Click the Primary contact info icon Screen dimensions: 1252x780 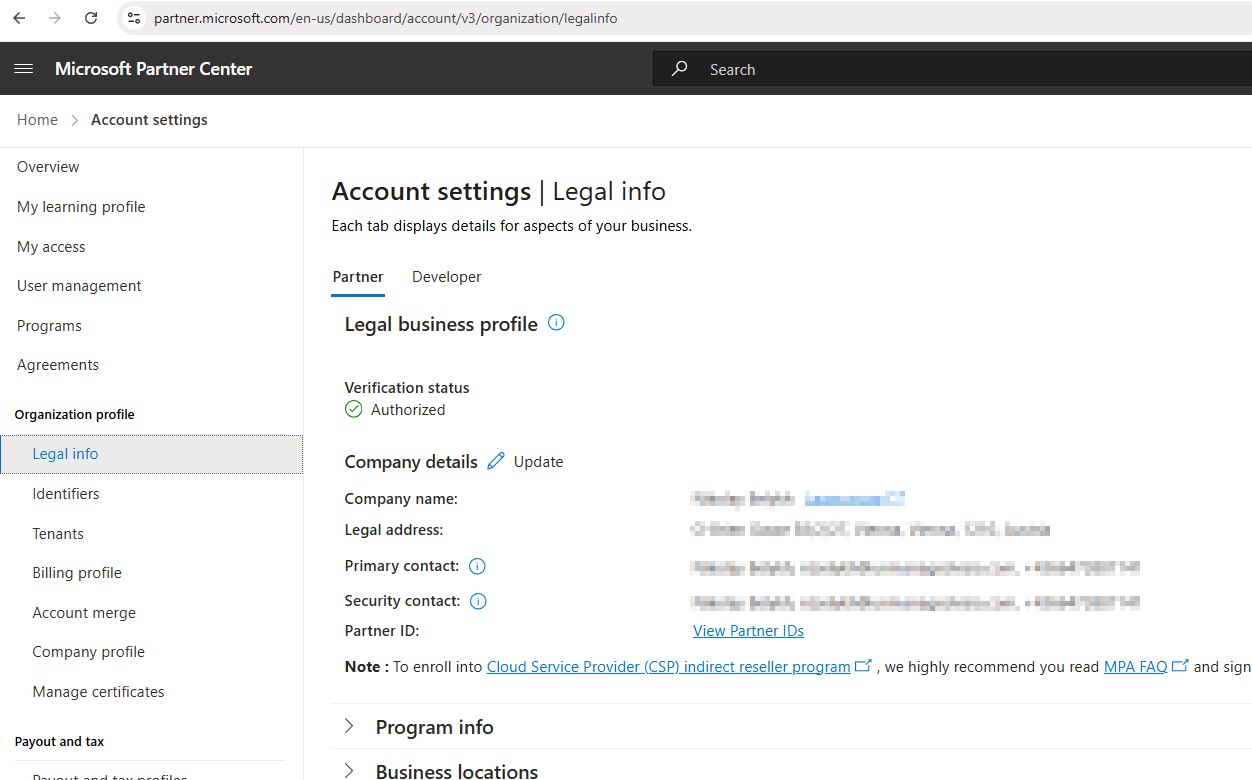coord(477,566)
